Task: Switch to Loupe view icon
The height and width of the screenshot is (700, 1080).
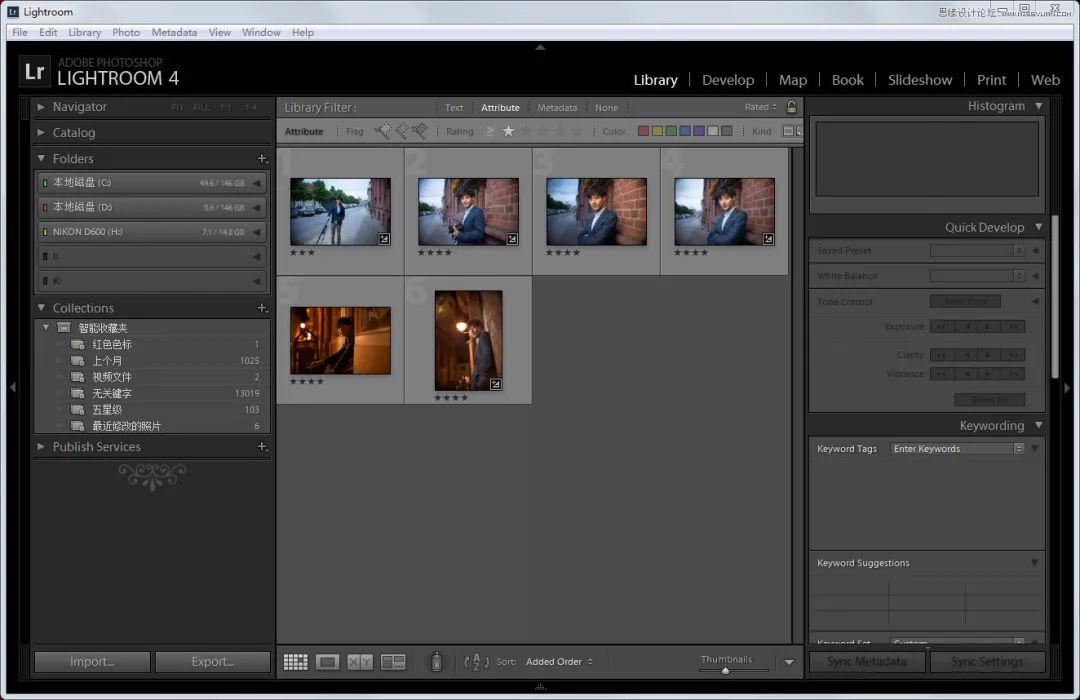Action: tap(327, 662)
